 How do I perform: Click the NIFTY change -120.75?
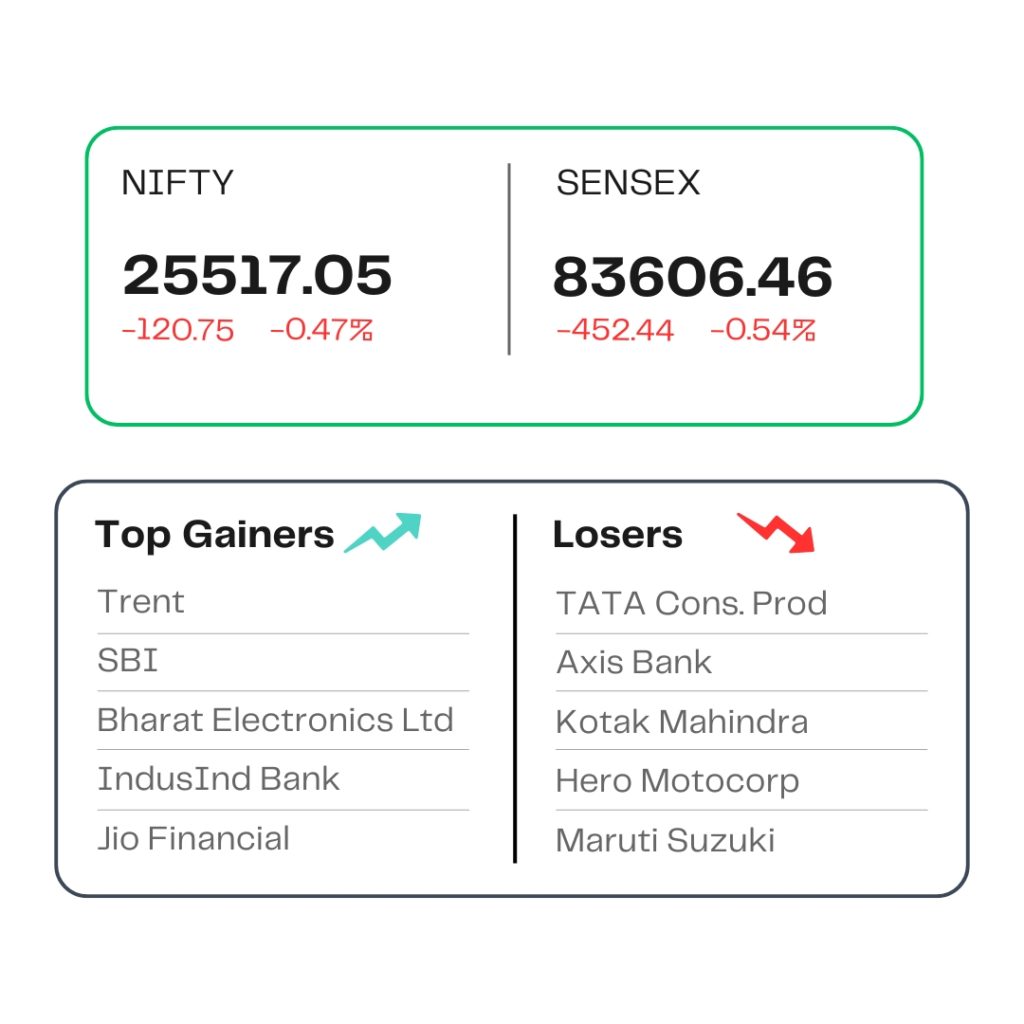(178, 330)
